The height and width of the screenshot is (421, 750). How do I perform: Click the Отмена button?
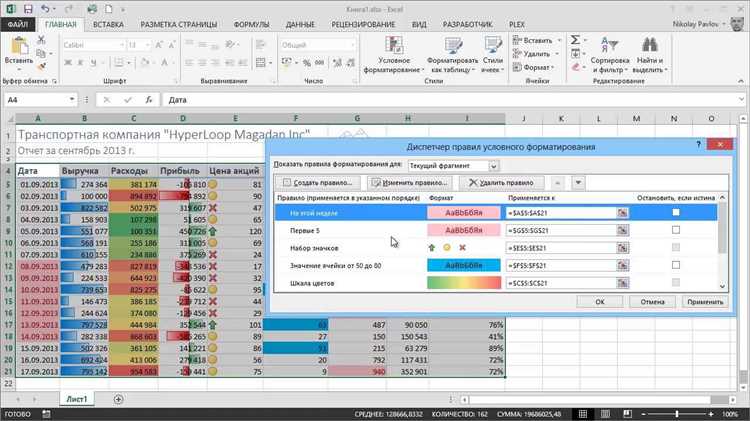652,302
